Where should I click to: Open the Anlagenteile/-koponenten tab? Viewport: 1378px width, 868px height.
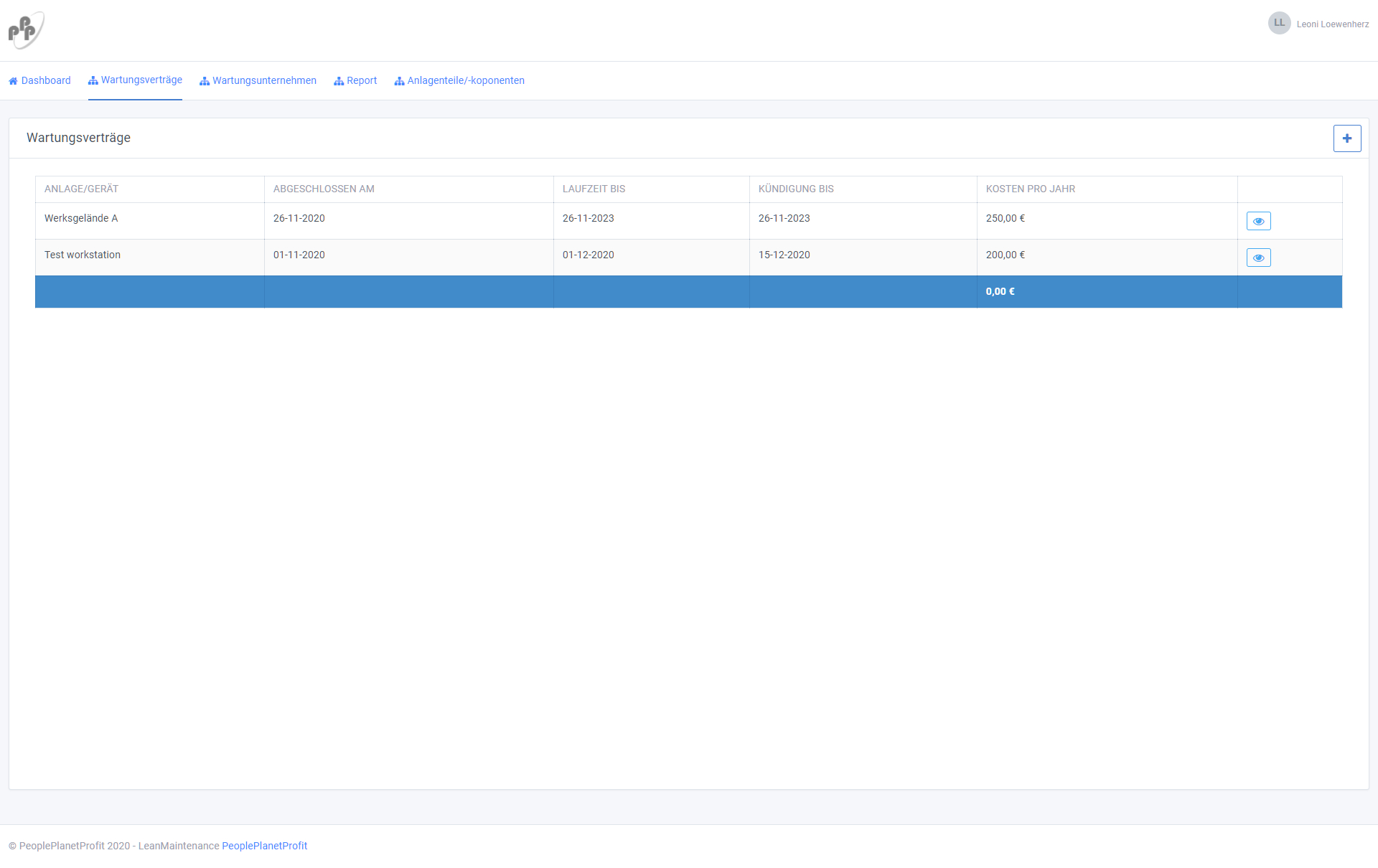tap(465, 80)
